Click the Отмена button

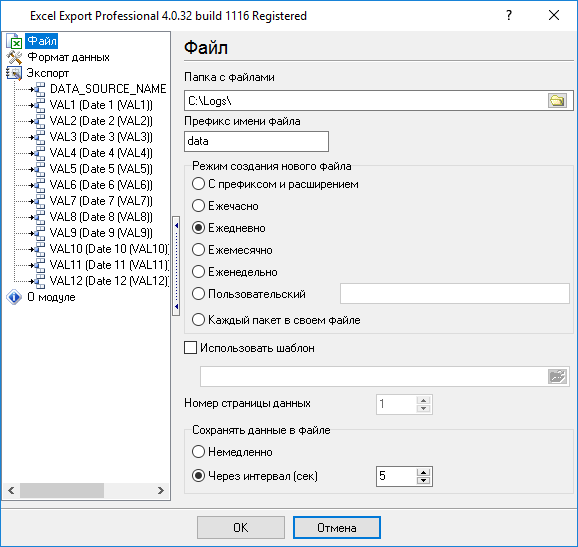[337, 527]
